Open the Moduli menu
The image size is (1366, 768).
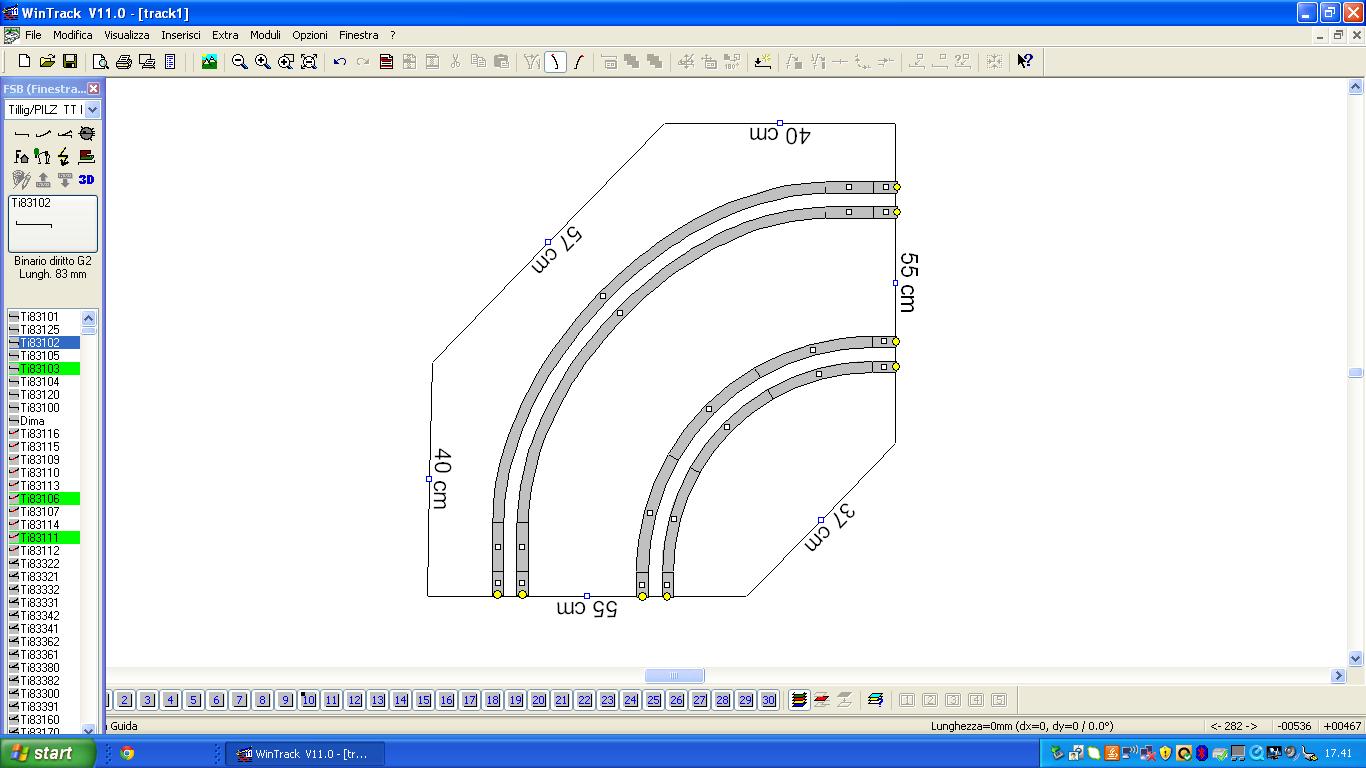tap(265, 35)
